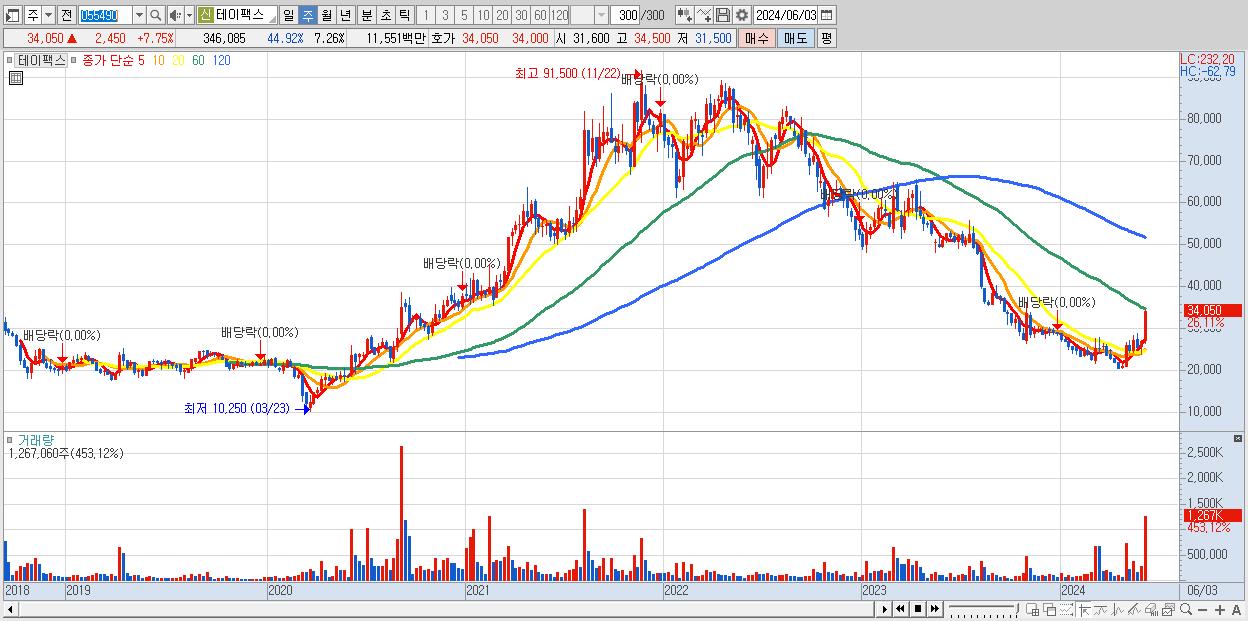Select the 월 monthly period
This screenshot has width=1248, height=621.
[x=326, y=15]
